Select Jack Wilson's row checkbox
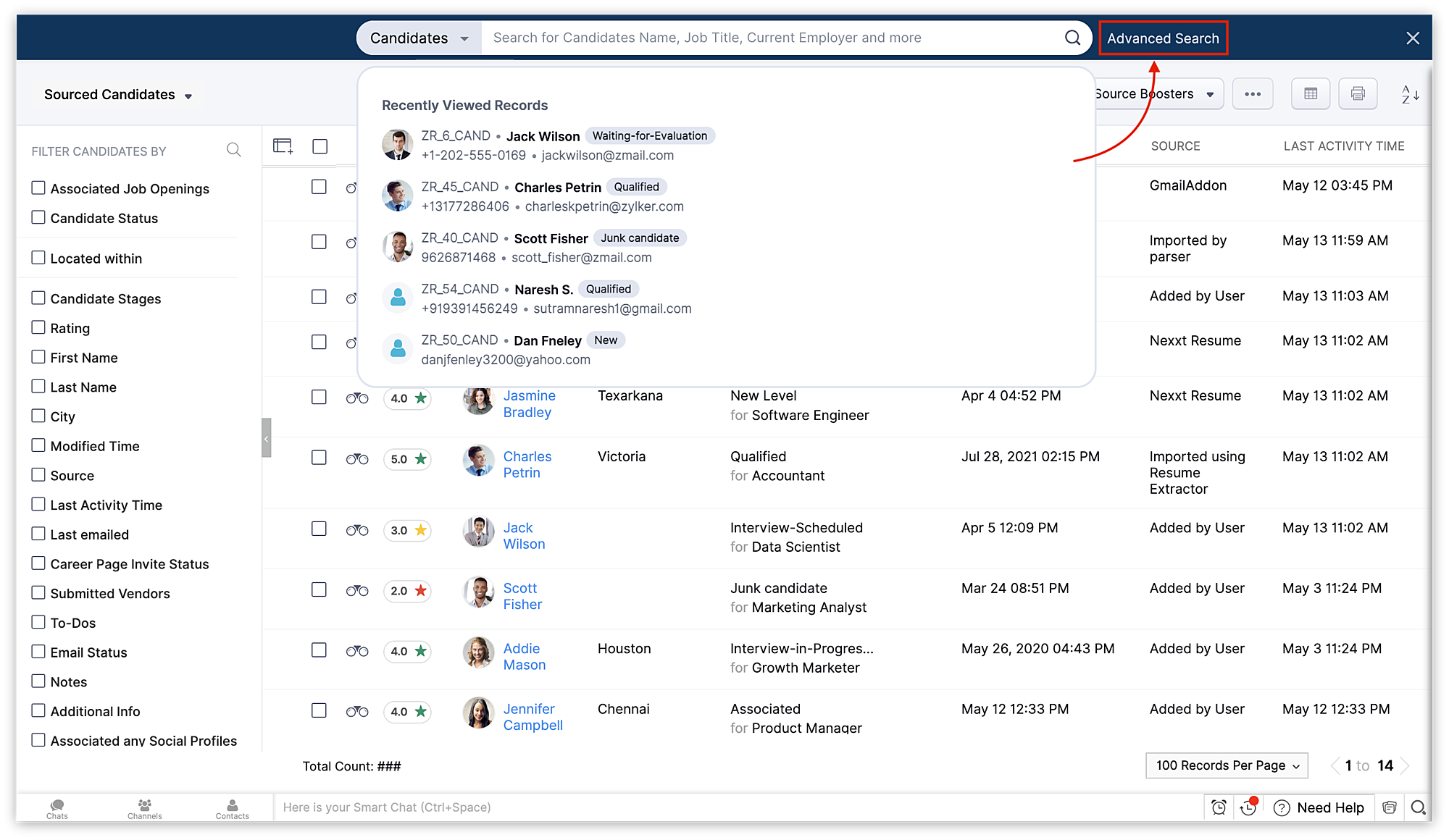The height and width of the screenshot is (840, 1449). coord(319,529)
